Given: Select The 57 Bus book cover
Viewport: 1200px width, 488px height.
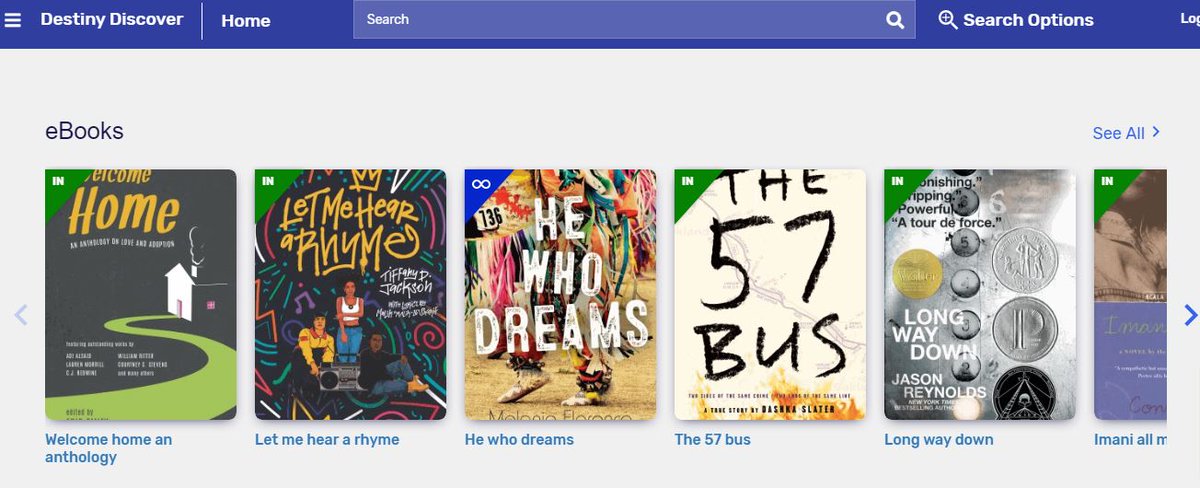Looking at the screenshot, I should click(771, 294).
